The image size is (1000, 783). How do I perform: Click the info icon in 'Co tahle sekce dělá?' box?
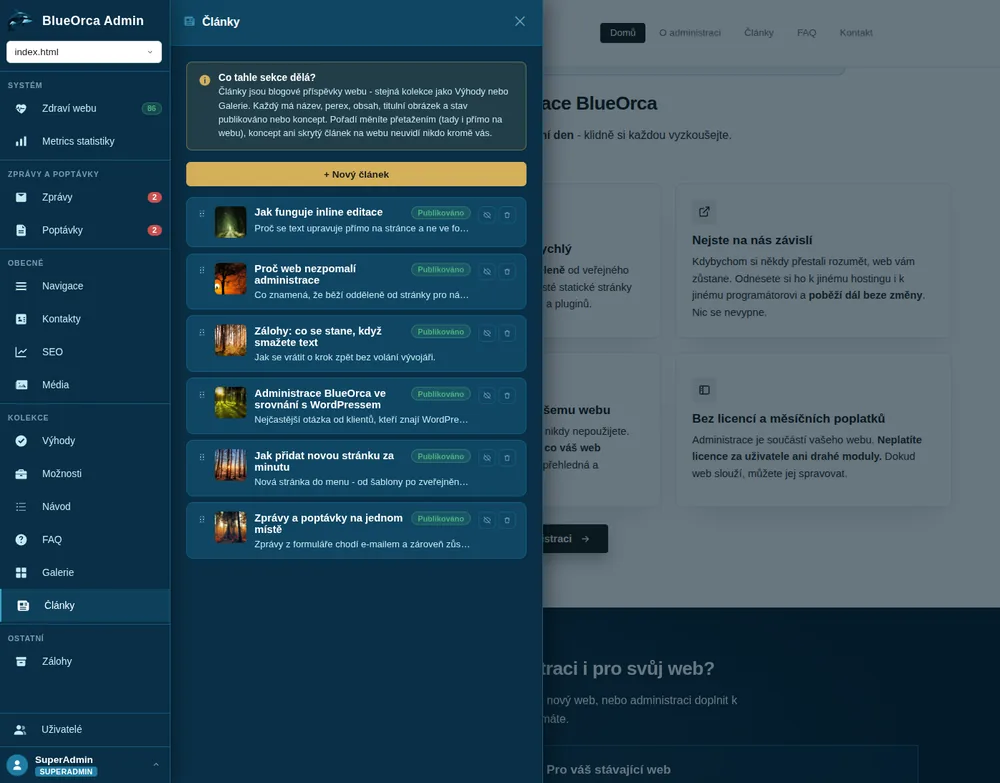205,80
